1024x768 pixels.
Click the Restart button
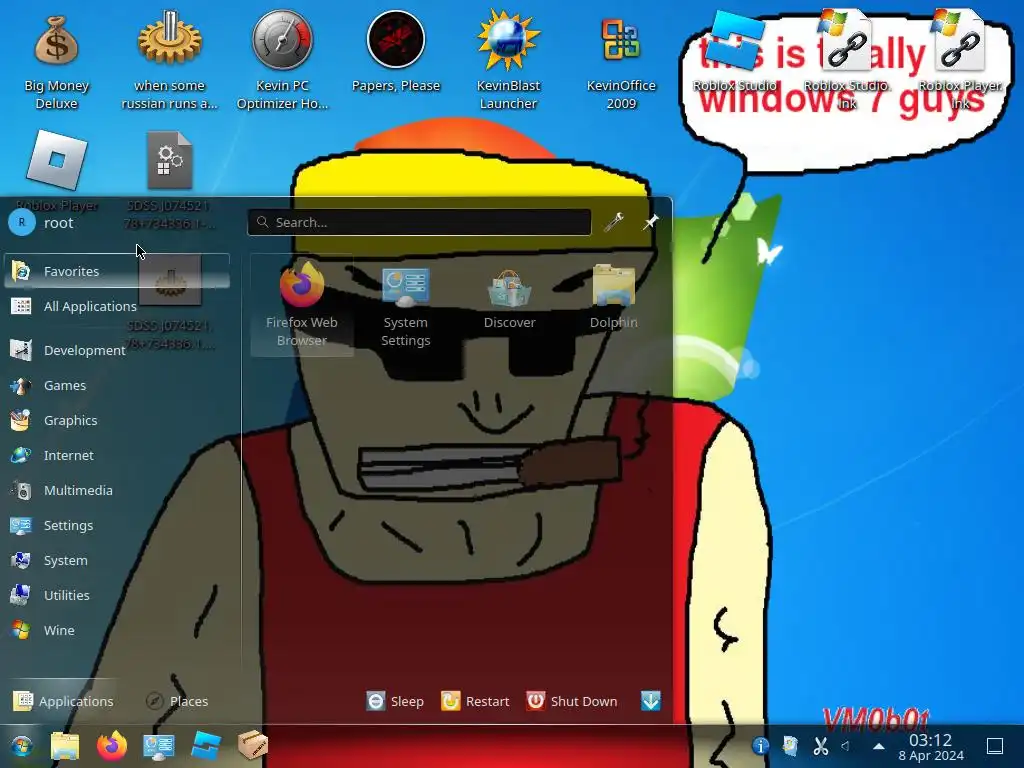[475, 701]
